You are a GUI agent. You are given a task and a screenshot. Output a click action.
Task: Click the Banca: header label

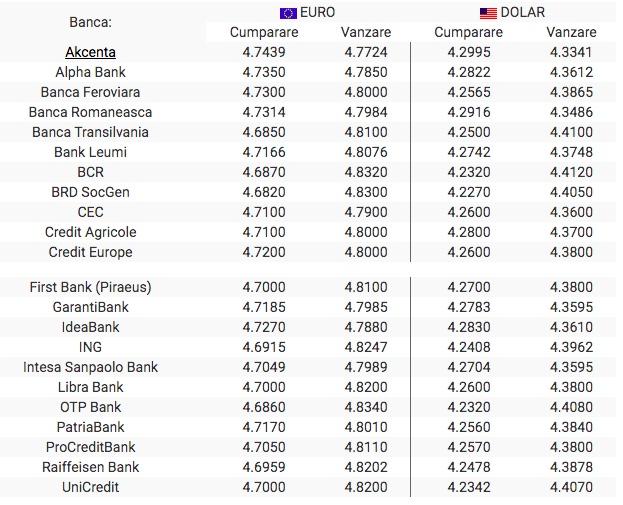90,22
